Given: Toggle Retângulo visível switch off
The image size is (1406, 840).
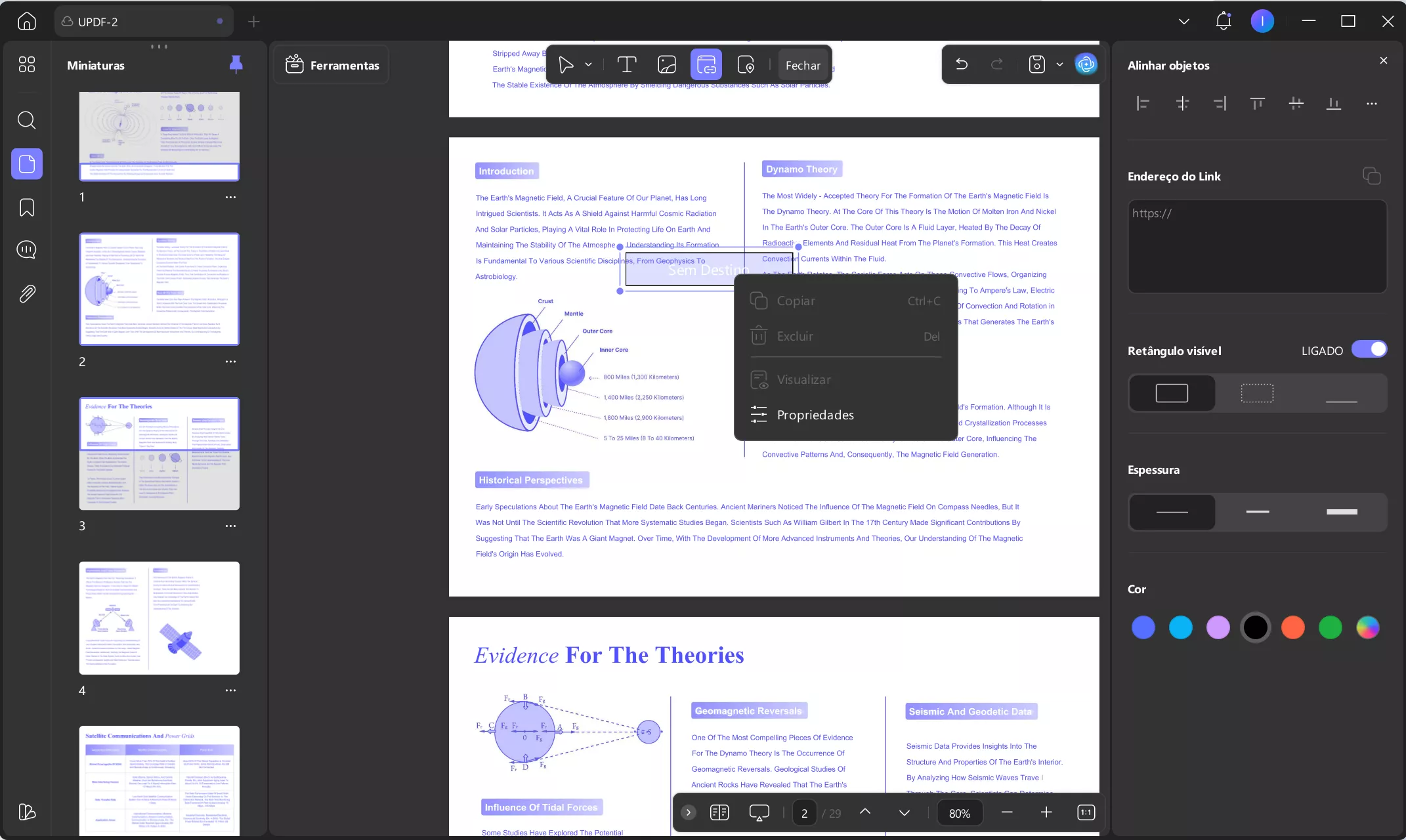Looking at the screenshot, I should (x=1369, y=350).
